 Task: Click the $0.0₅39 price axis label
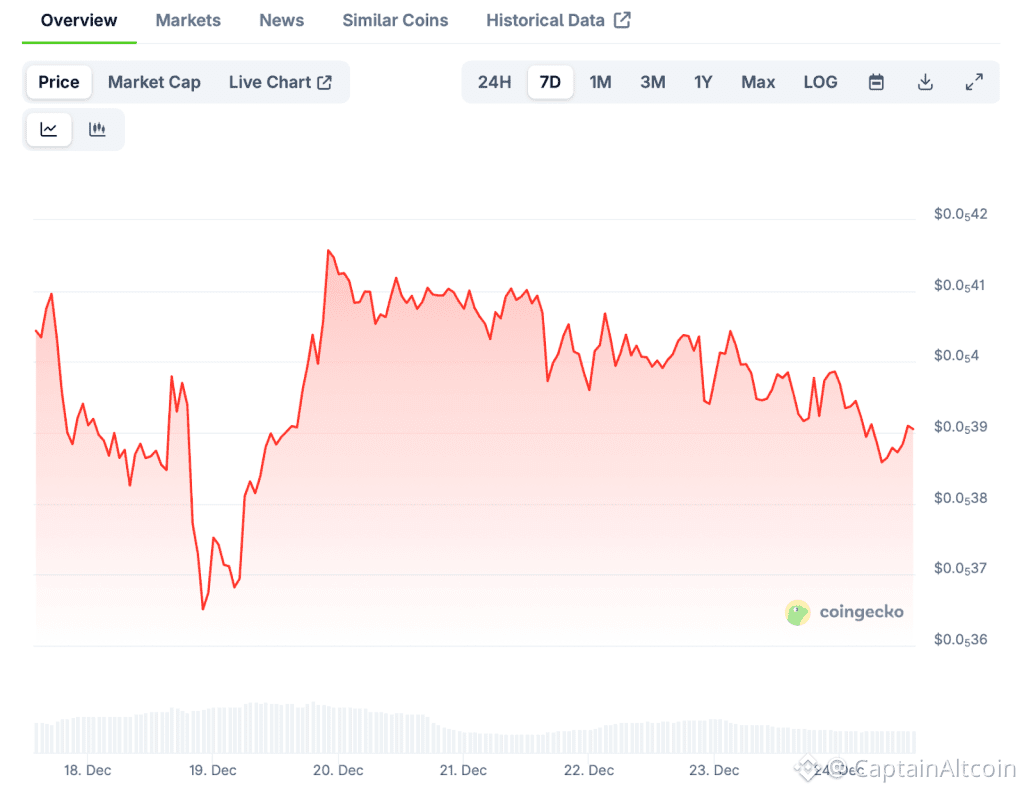tap(961, 427)
